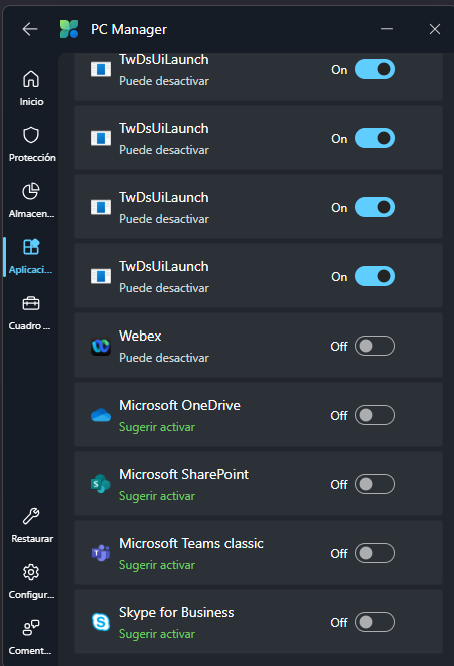
Task: Disable the last TwDsUiLaunch toggle above Webex
Action: (375, 276)
